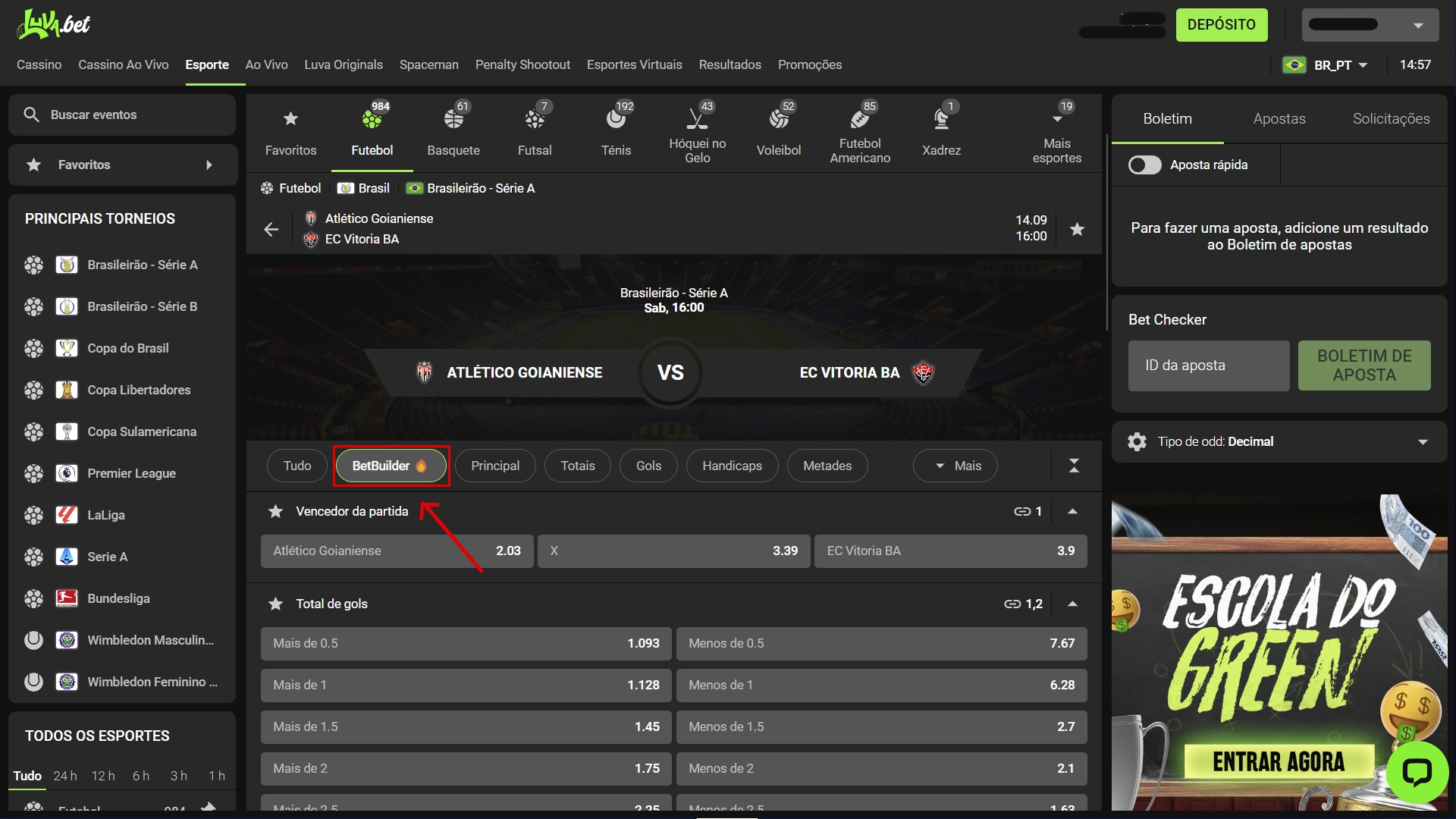Select the 24 h time filter
The image size is (1456, 819).
[64, 776]
